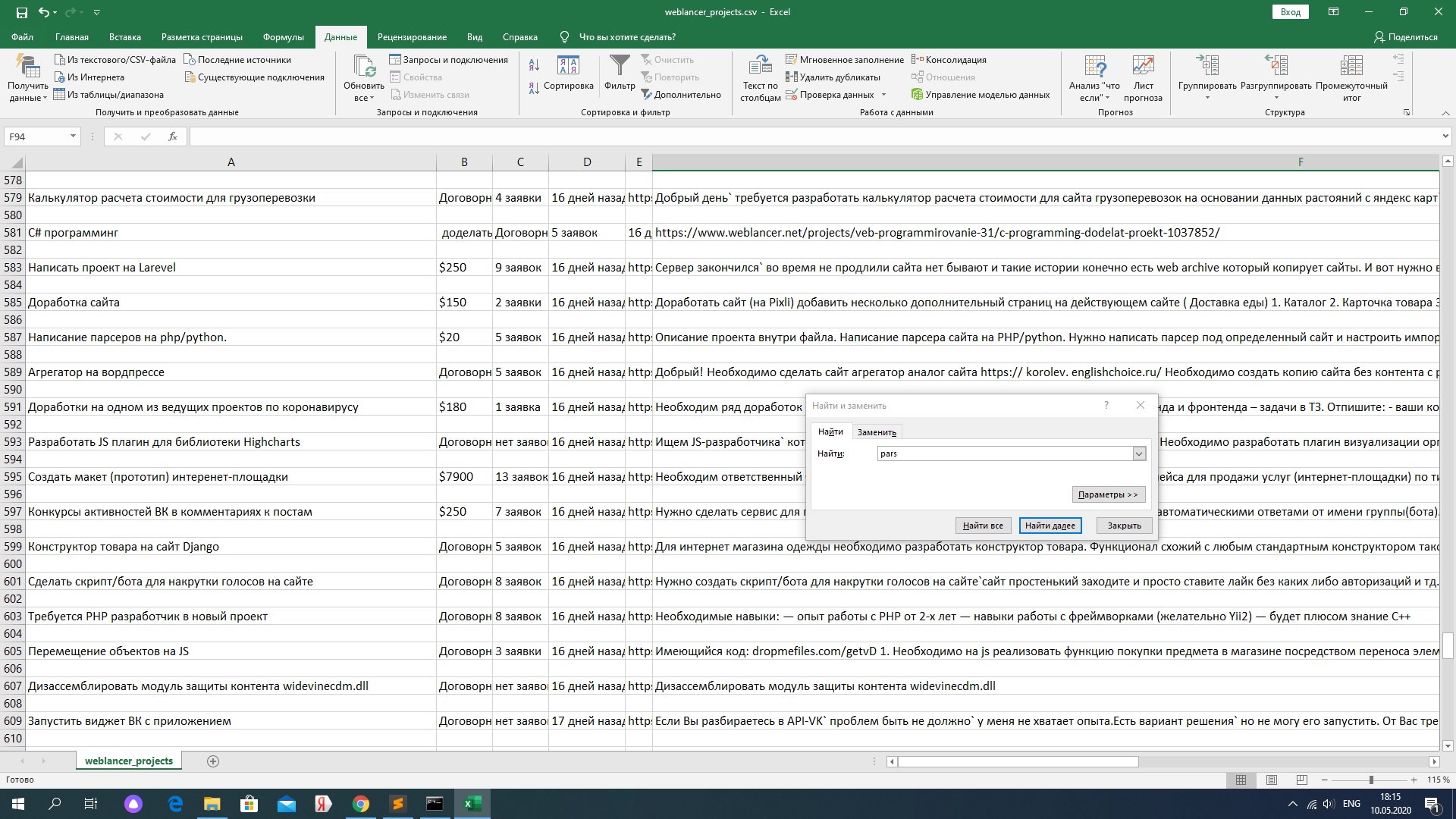The image size is (1456, 819).
Task: Sort ascending A to Z icon
Action: tap(534, 65)
